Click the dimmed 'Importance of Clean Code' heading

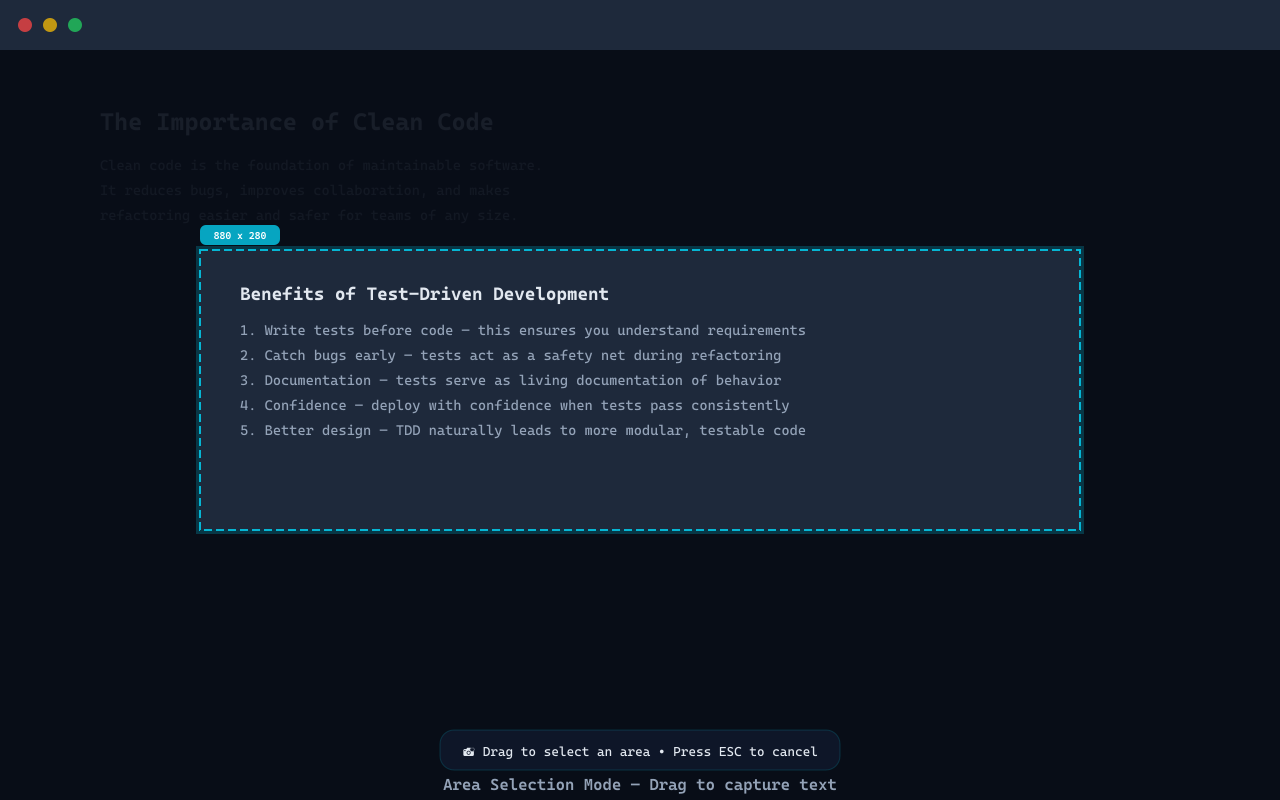point(297,122)
